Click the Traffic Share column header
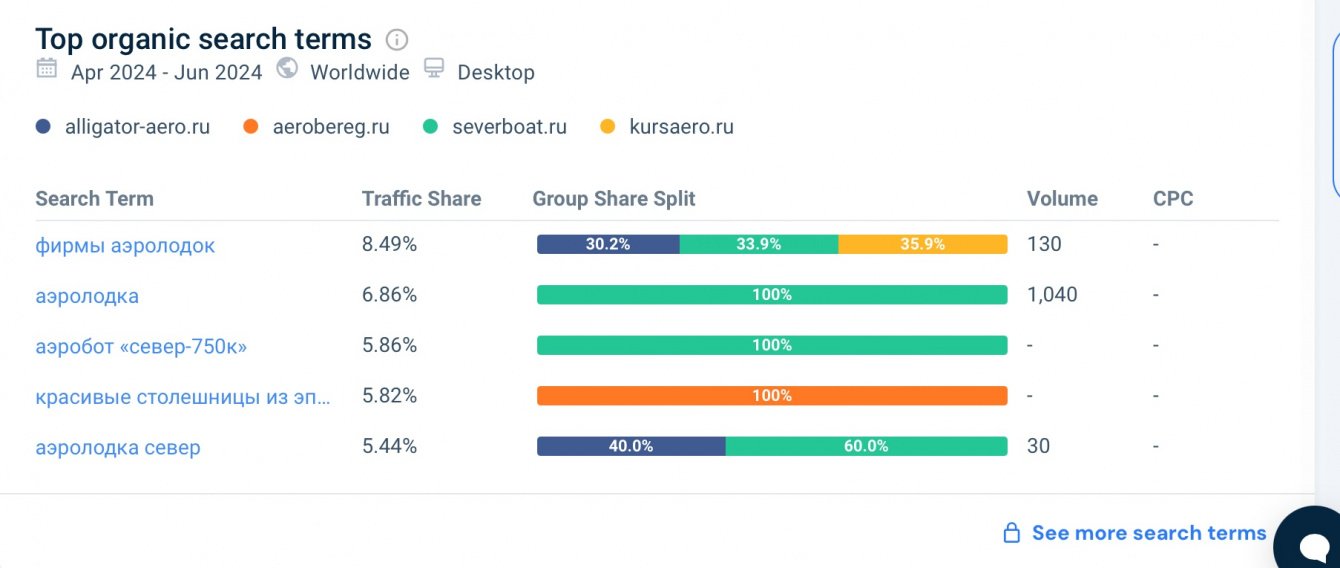Image resolution: width=1340 pixels, height=568 pixels. (421, 198)
